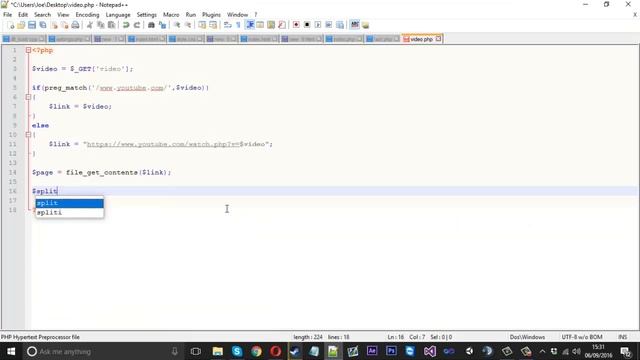
Task: Open the Window menu
Action: click(x=237, y=15)
